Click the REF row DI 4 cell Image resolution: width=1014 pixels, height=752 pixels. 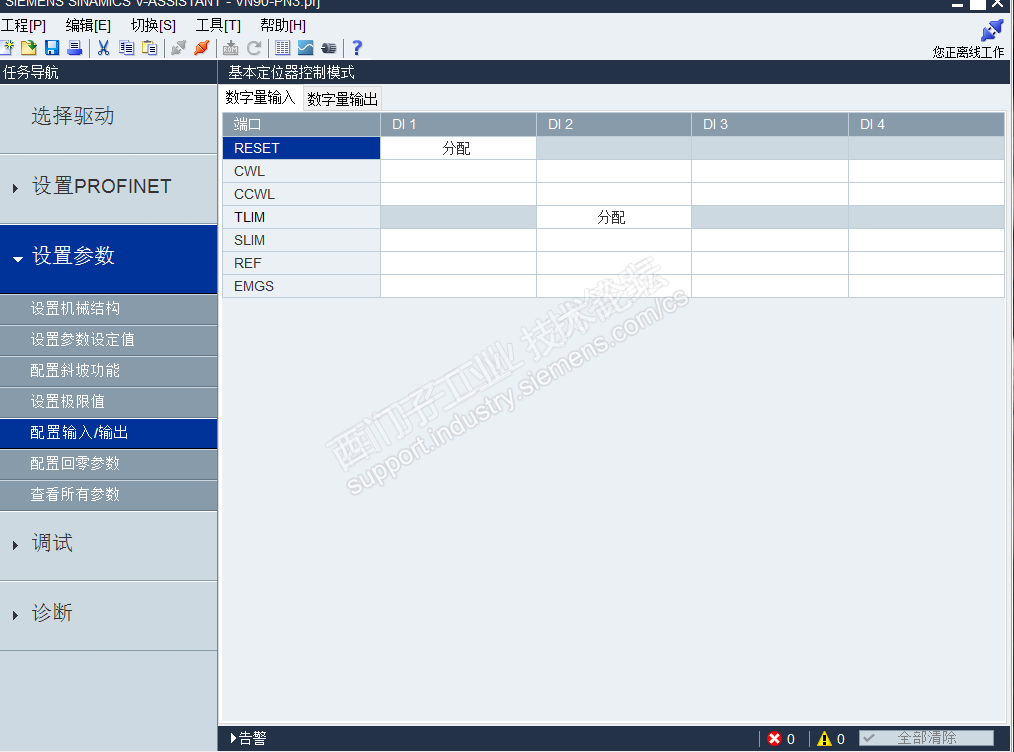pyautogui.click(x=926, y=263)
